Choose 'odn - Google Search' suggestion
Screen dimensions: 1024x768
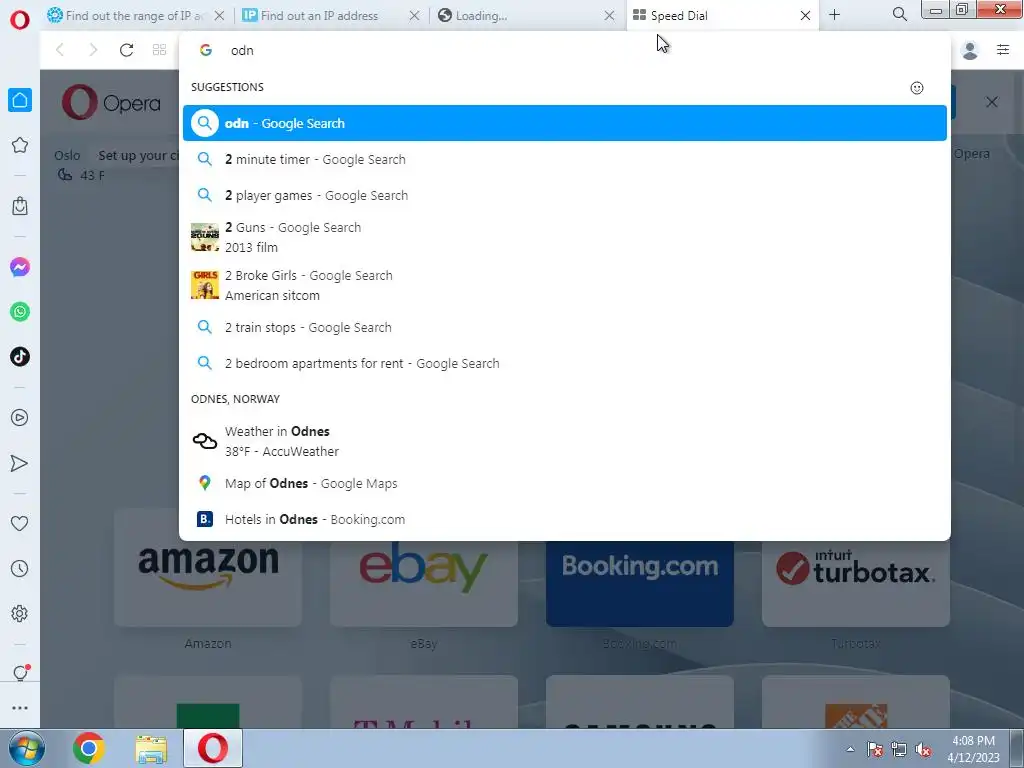(x=565, y=123)
